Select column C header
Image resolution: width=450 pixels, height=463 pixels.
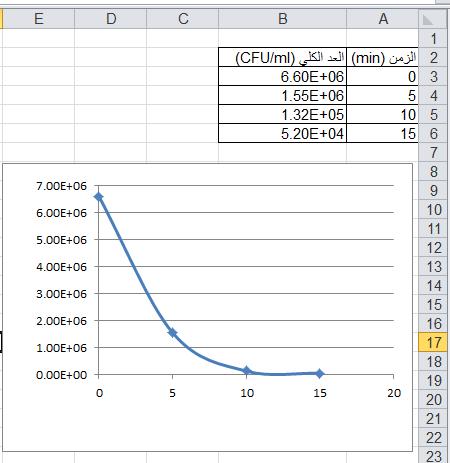(183, 19)
